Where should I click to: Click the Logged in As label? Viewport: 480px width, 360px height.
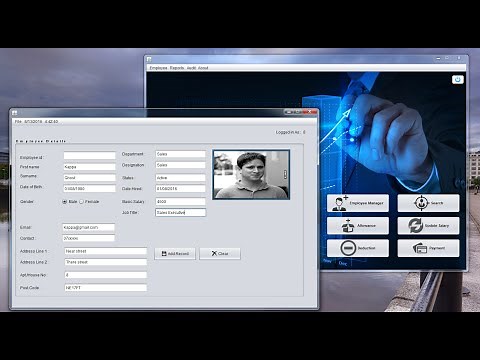(291, 132)
